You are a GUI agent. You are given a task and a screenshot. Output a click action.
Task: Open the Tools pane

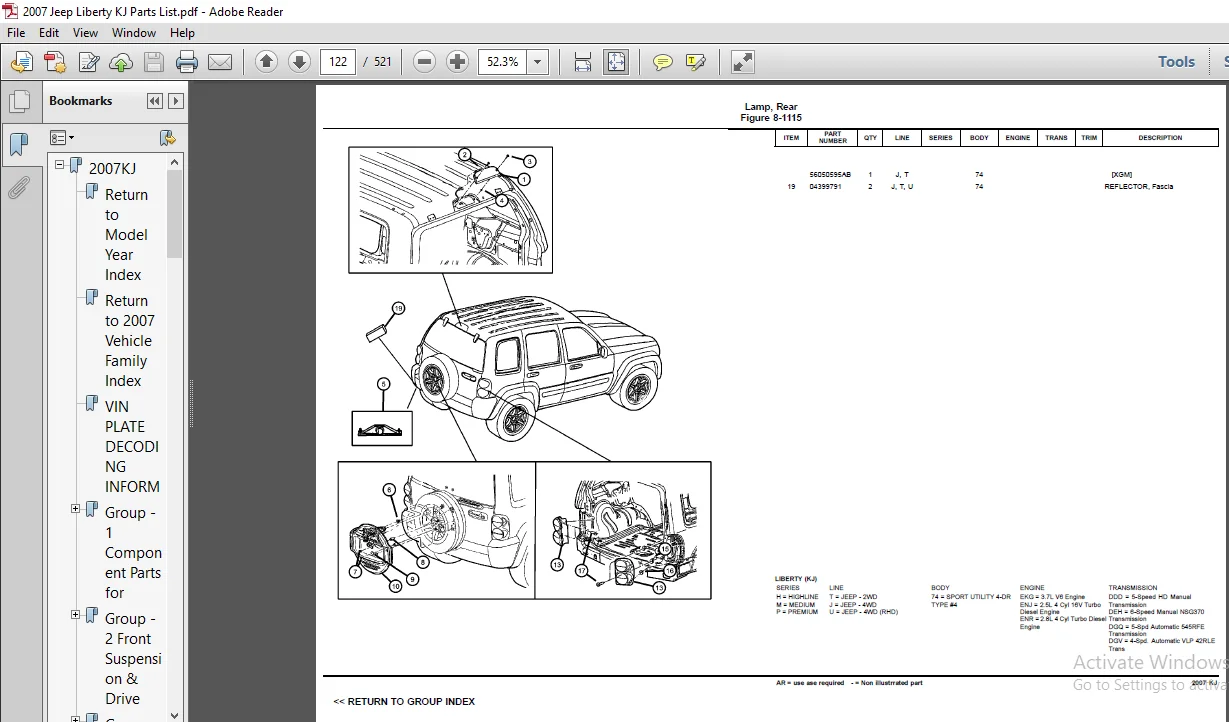click(1176, 62)
